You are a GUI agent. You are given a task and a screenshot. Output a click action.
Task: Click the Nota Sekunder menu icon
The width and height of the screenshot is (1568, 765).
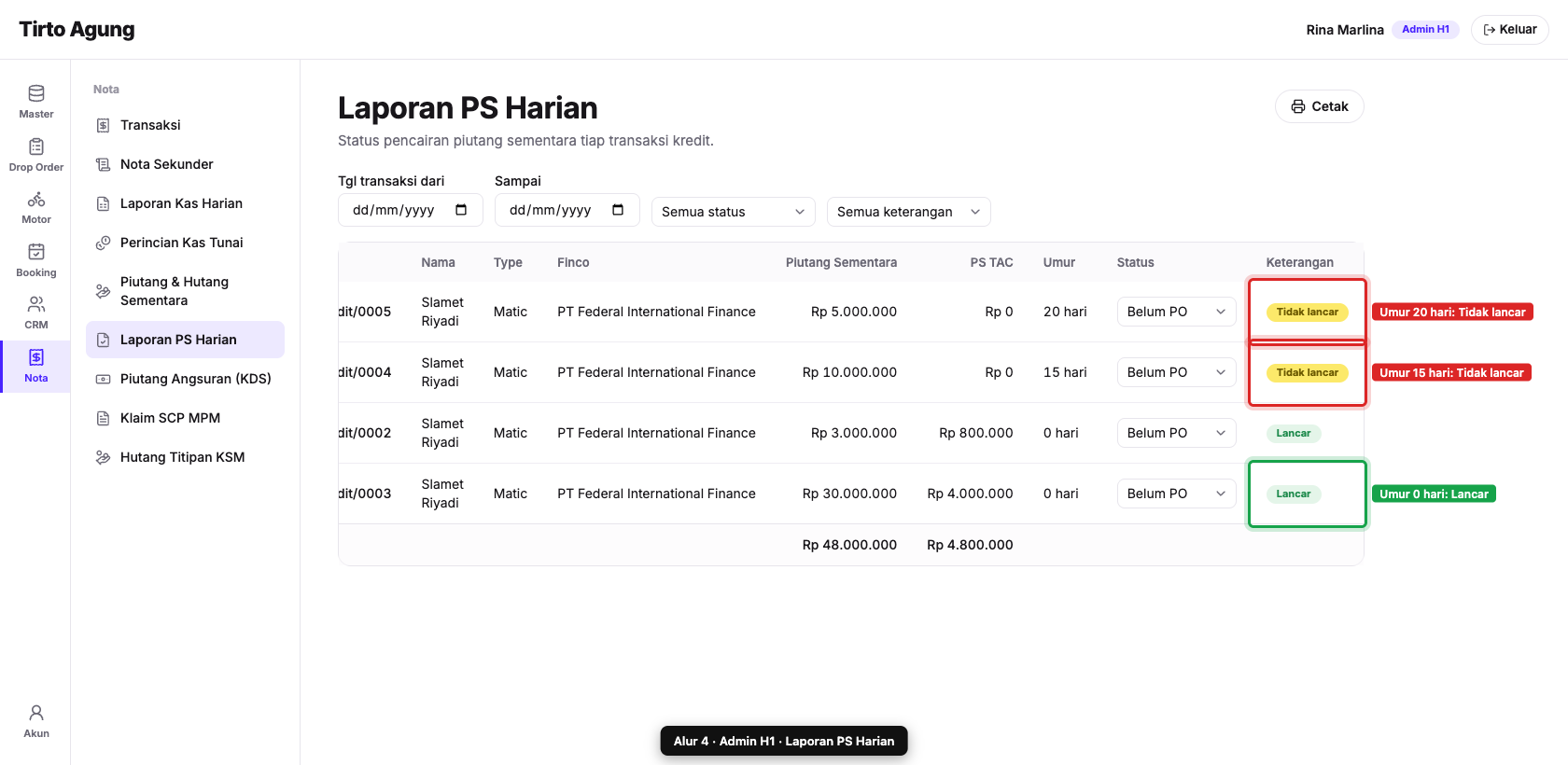click(104, 164)
